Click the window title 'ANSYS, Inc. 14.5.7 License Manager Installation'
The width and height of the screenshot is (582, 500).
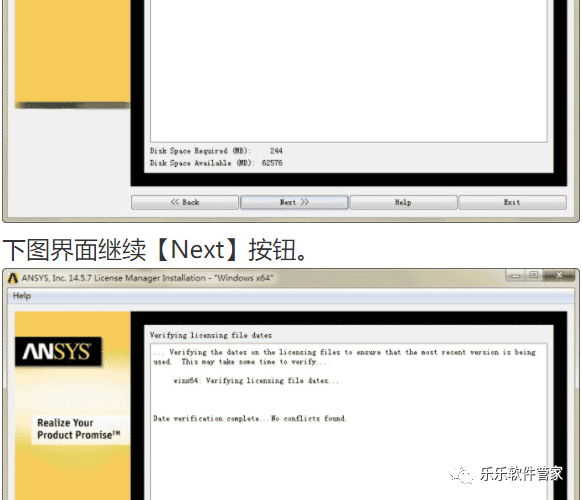147,278
